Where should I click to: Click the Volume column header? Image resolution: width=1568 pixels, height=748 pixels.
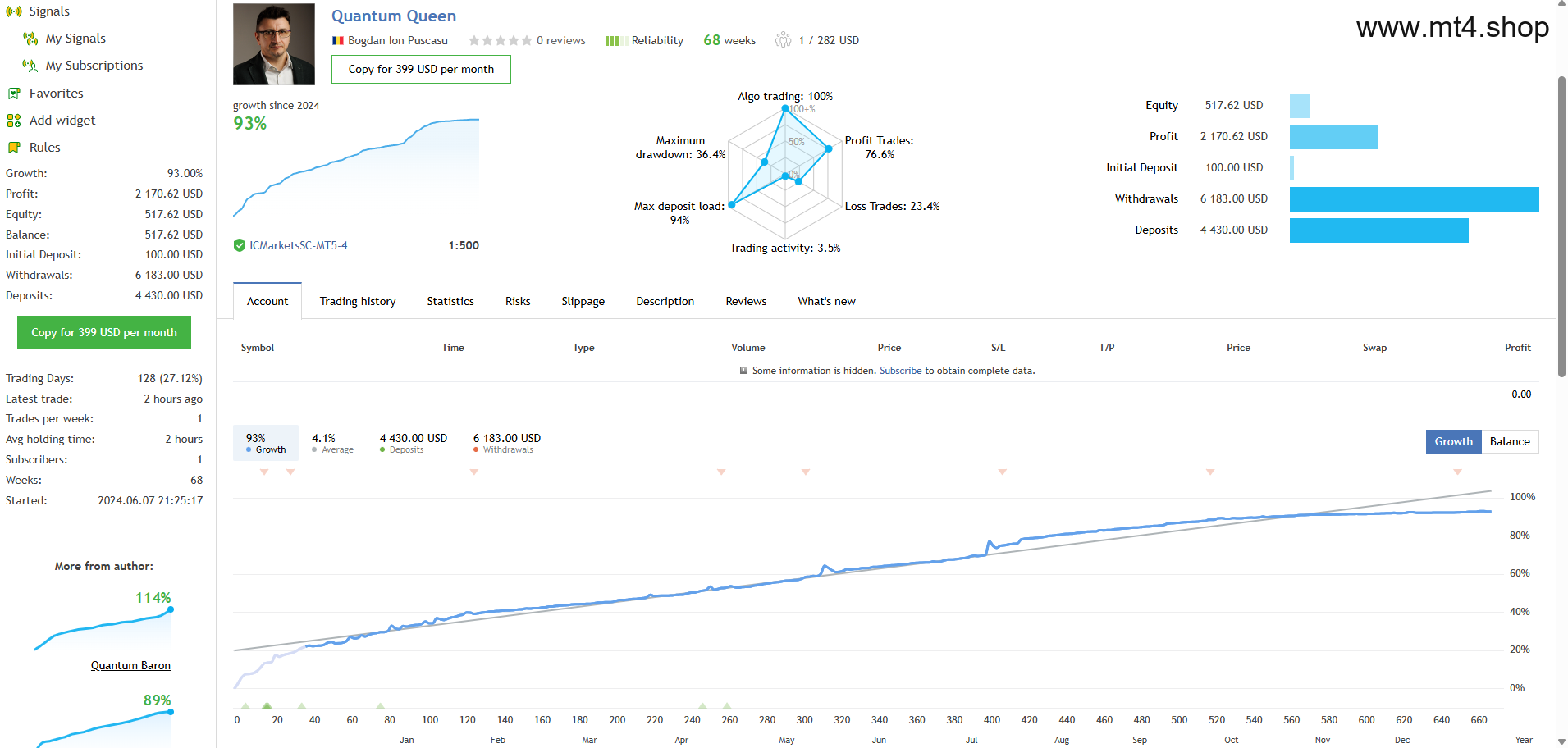pos(748,348)
